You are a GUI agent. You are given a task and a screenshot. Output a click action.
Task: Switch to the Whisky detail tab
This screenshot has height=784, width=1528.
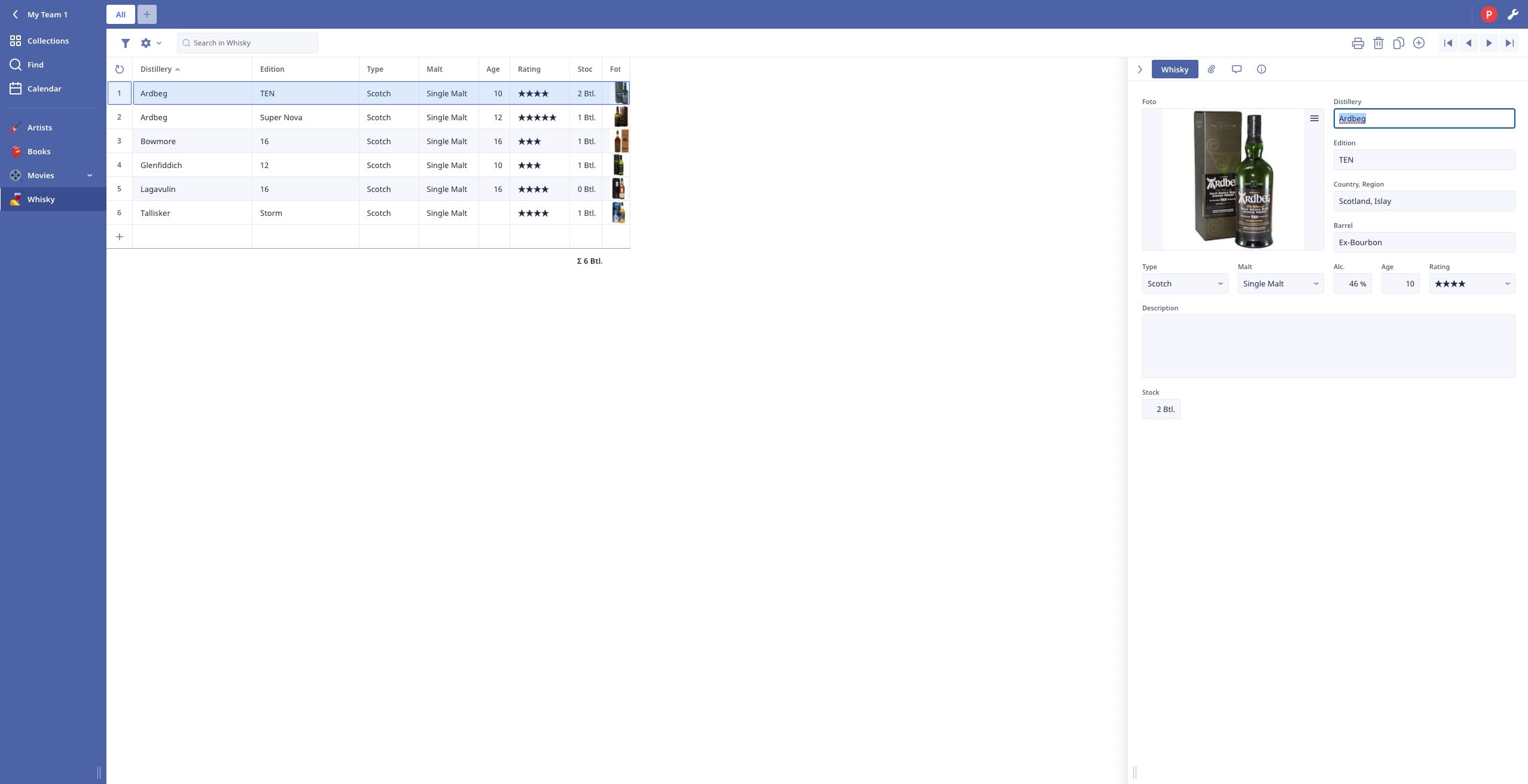pyautogui.click(x=1175, y=69)
